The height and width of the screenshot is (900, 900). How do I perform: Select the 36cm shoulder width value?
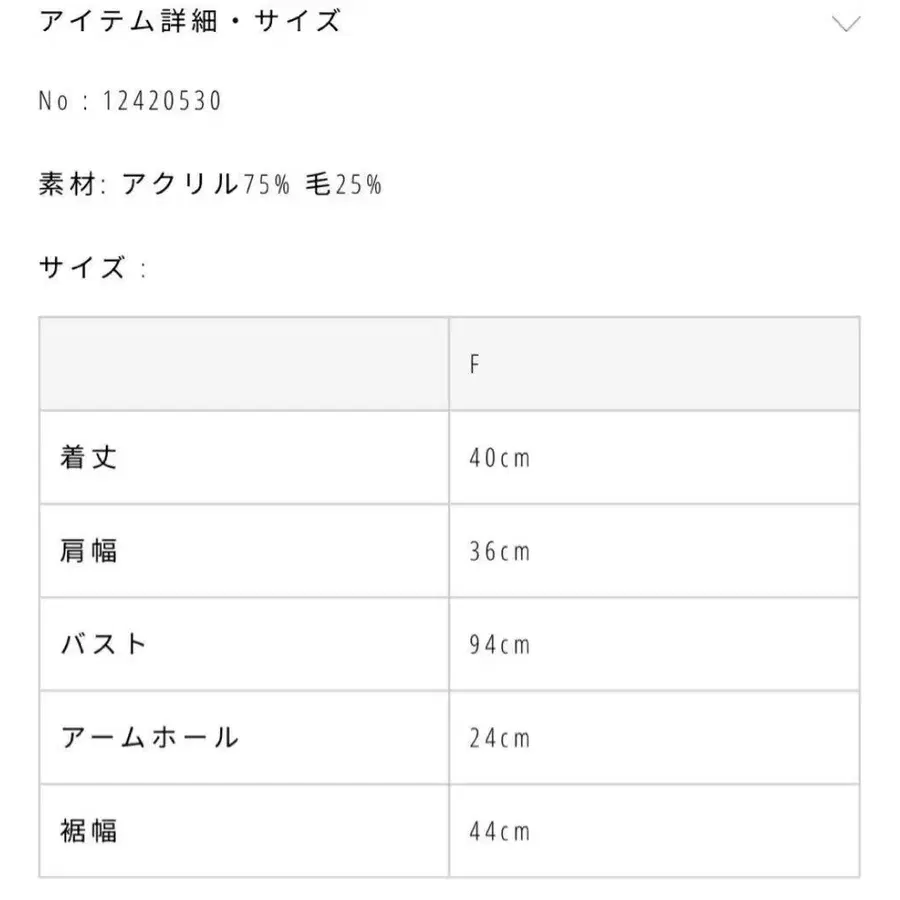pos(500,551)
